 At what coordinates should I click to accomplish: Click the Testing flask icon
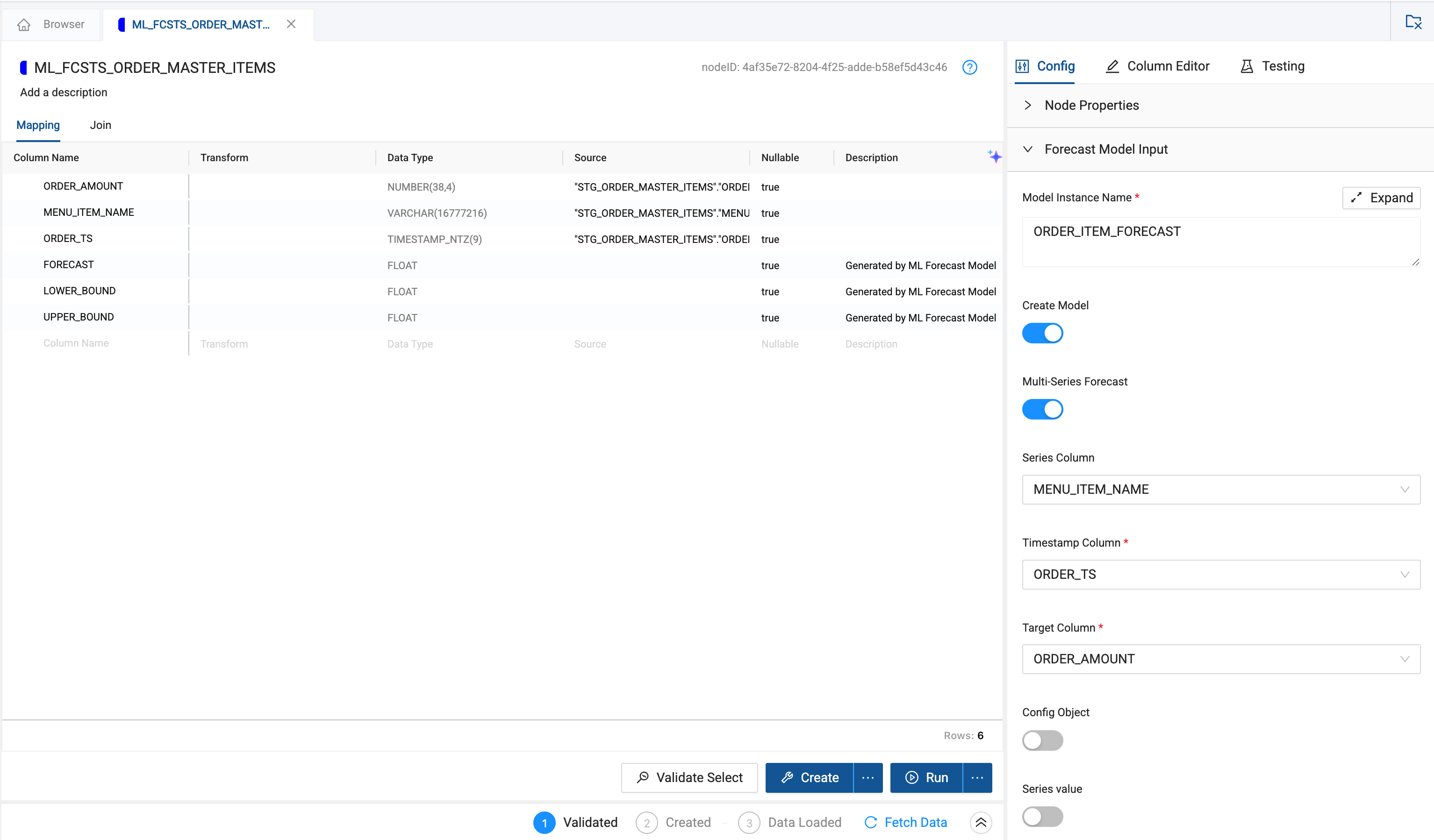click(1247, 66)
